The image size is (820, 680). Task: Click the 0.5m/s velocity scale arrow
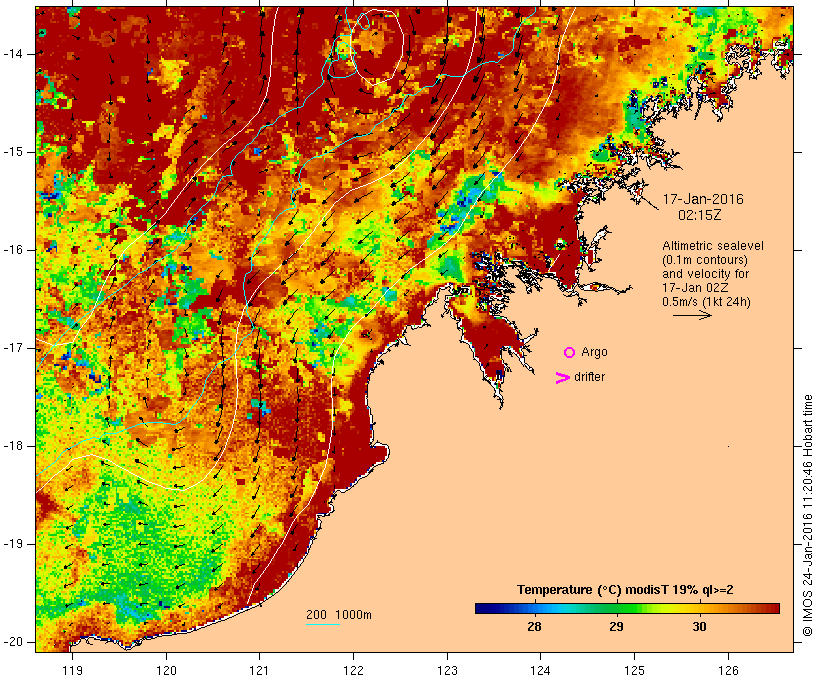692,315
